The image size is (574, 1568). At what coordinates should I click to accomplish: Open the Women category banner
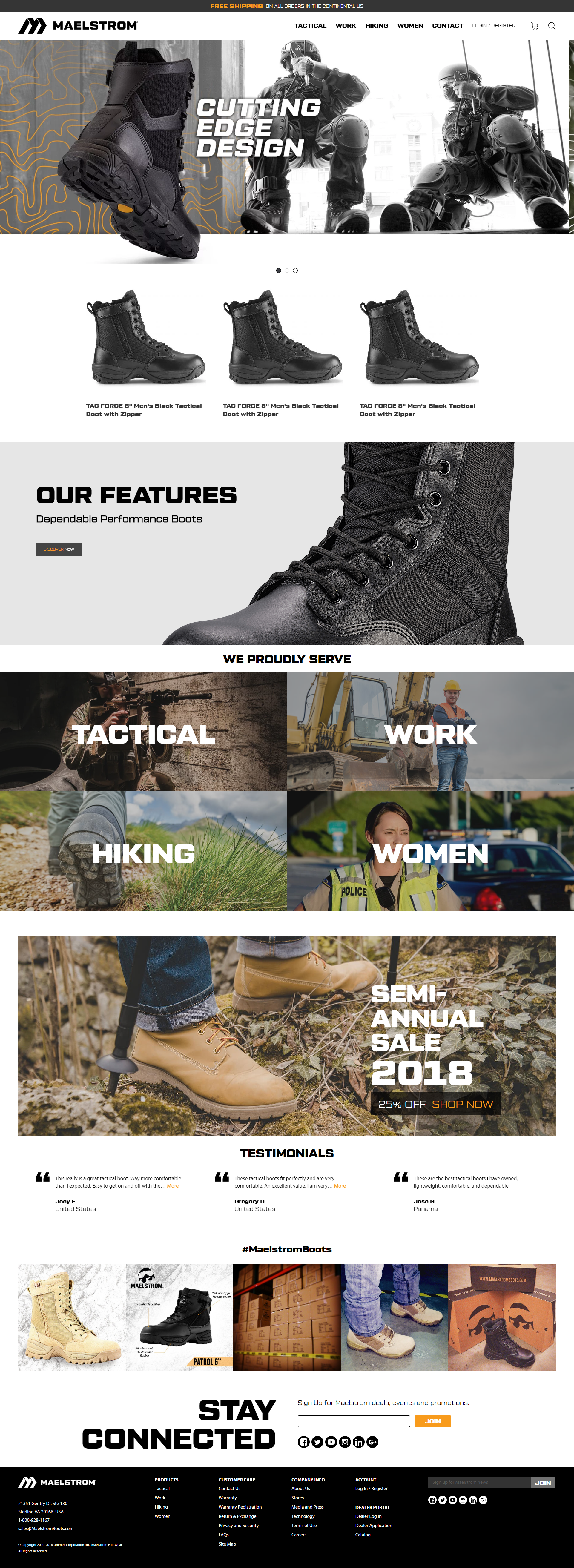[430, 851]
